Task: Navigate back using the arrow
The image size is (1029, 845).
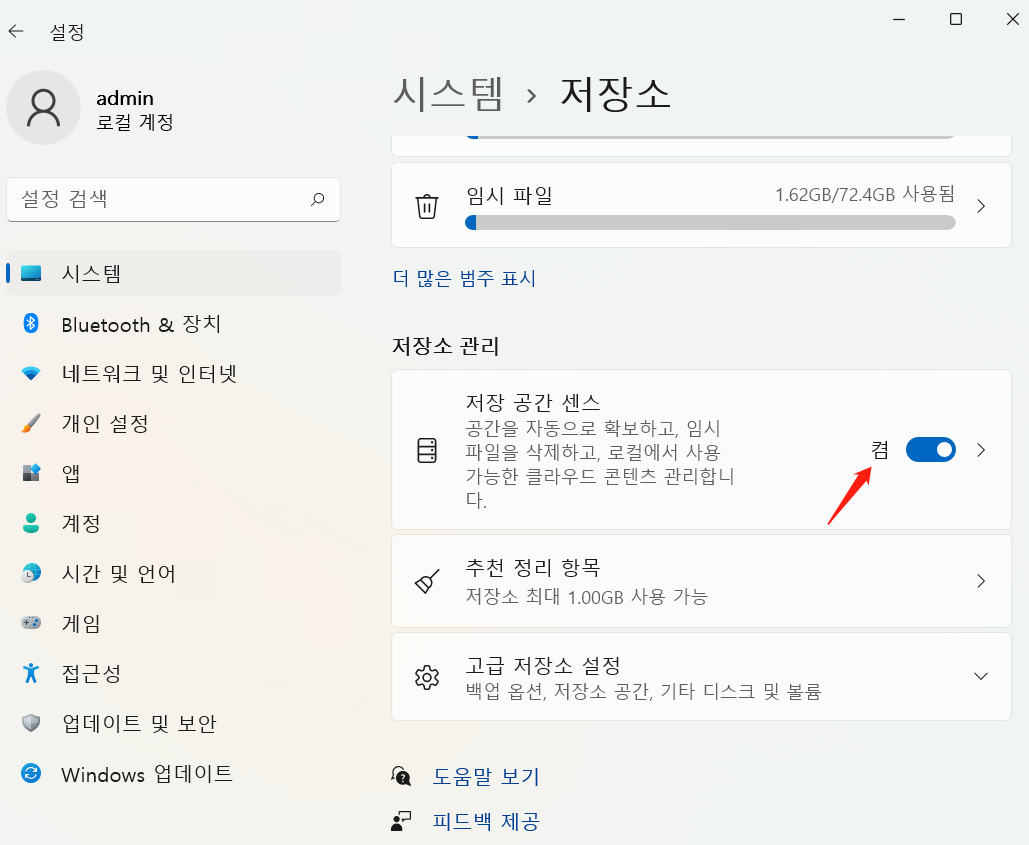Action: [16, 31]
